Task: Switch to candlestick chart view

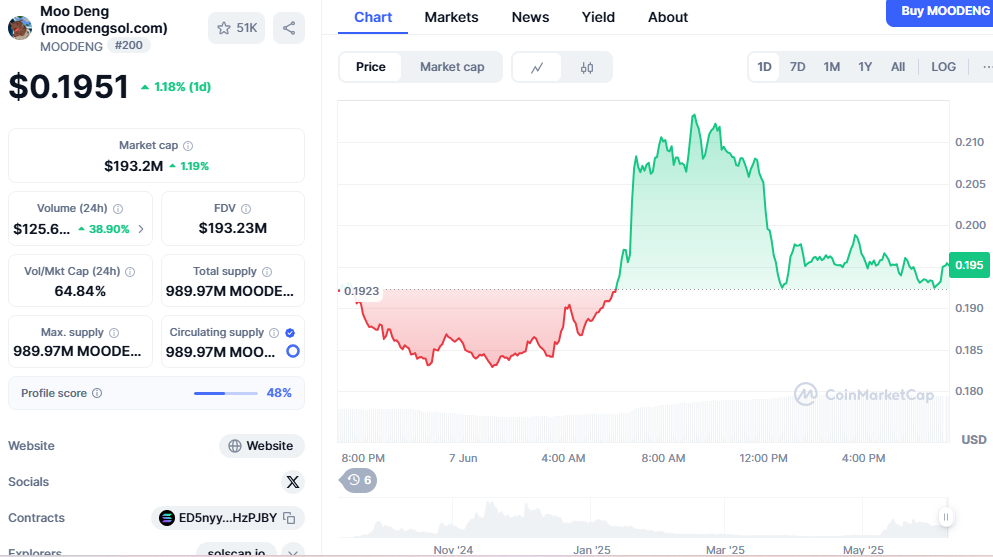Action: tap(587, 67)
